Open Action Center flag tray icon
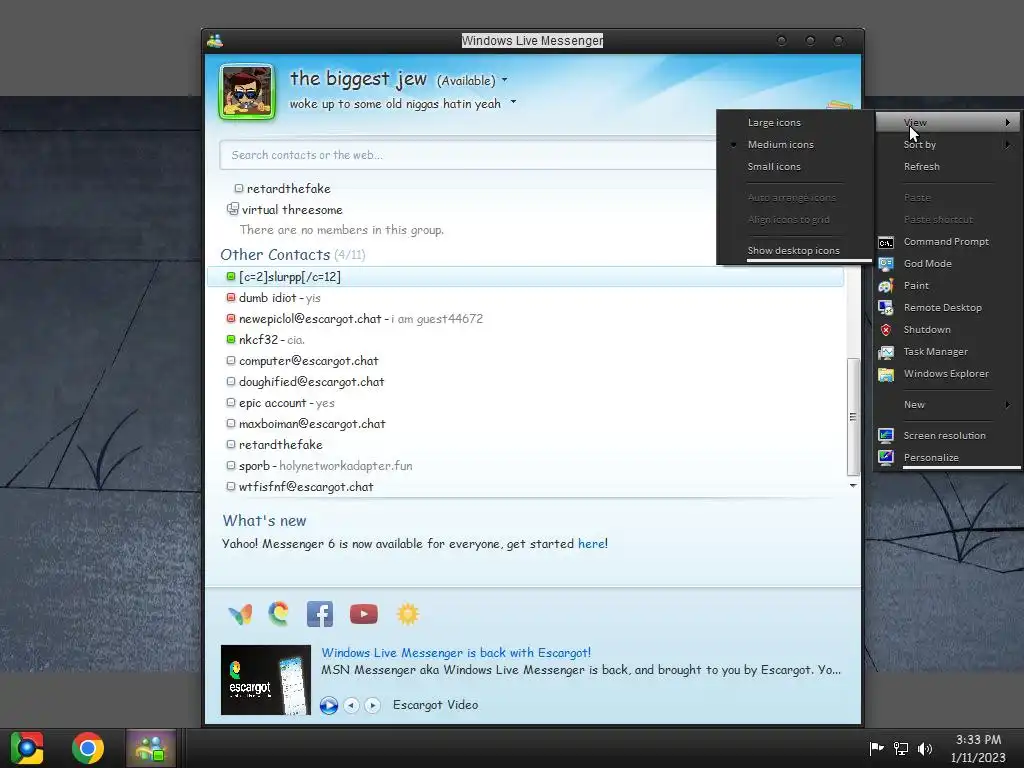The image size is (1024, 768). (x=876, y=748)
